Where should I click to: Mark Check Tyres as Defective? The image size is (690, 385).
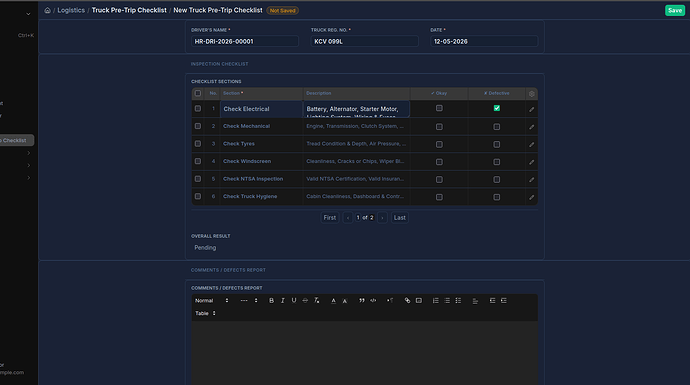497,144
